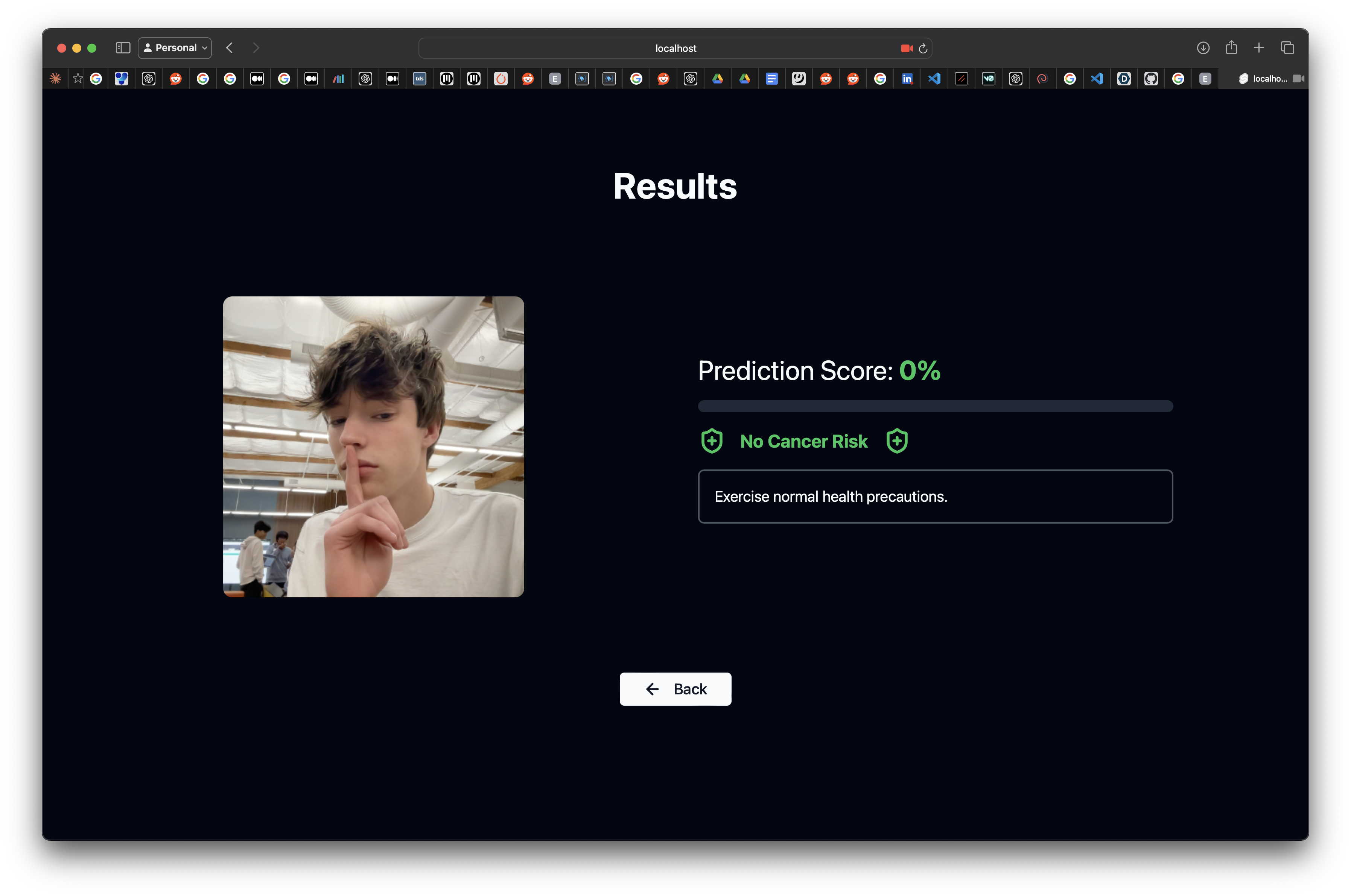
Task: Click the Back button on results page
Action: tap(675, 689)
